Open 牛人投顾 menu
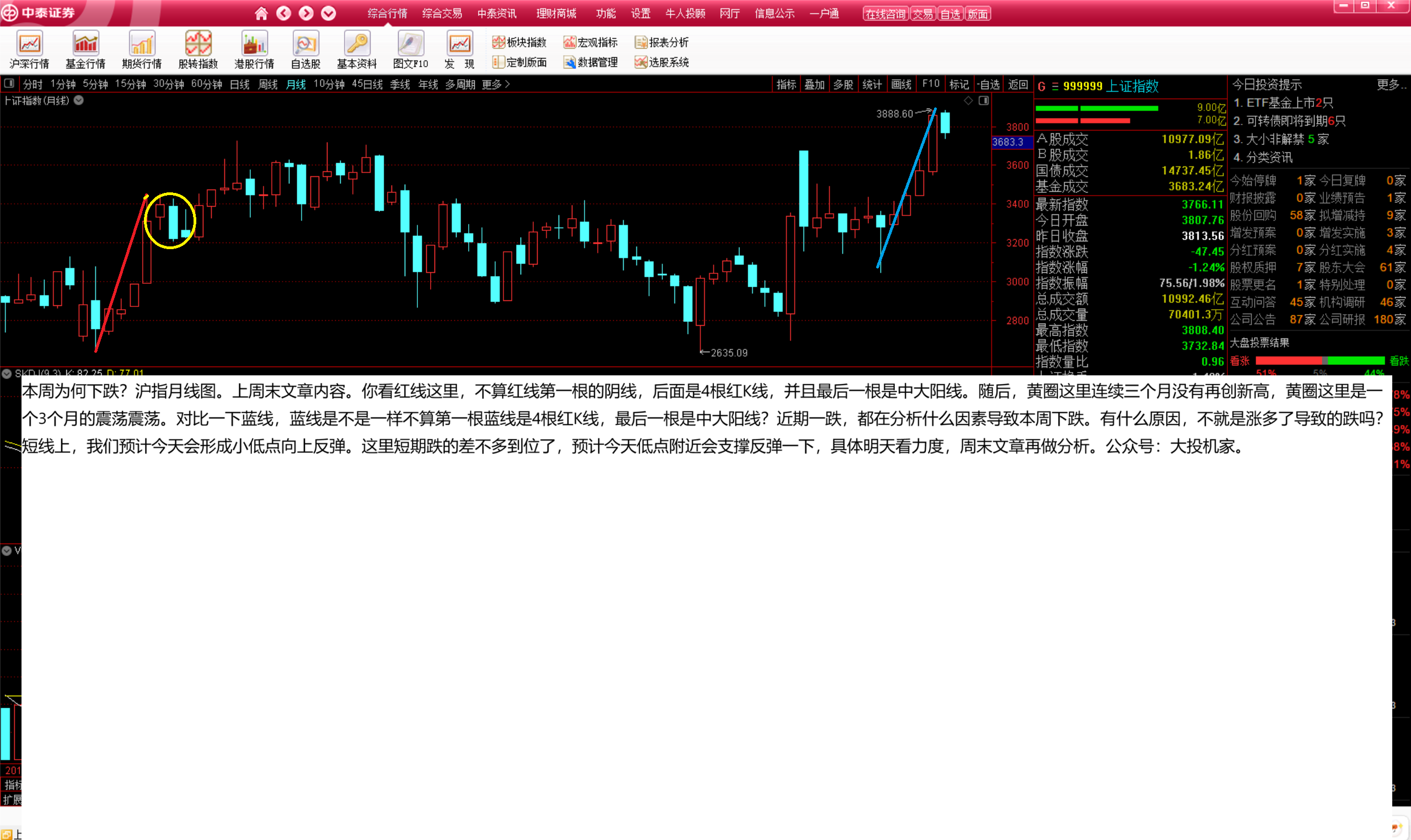The width and height of the screenshot is (1411, 840). pos(685,14)
